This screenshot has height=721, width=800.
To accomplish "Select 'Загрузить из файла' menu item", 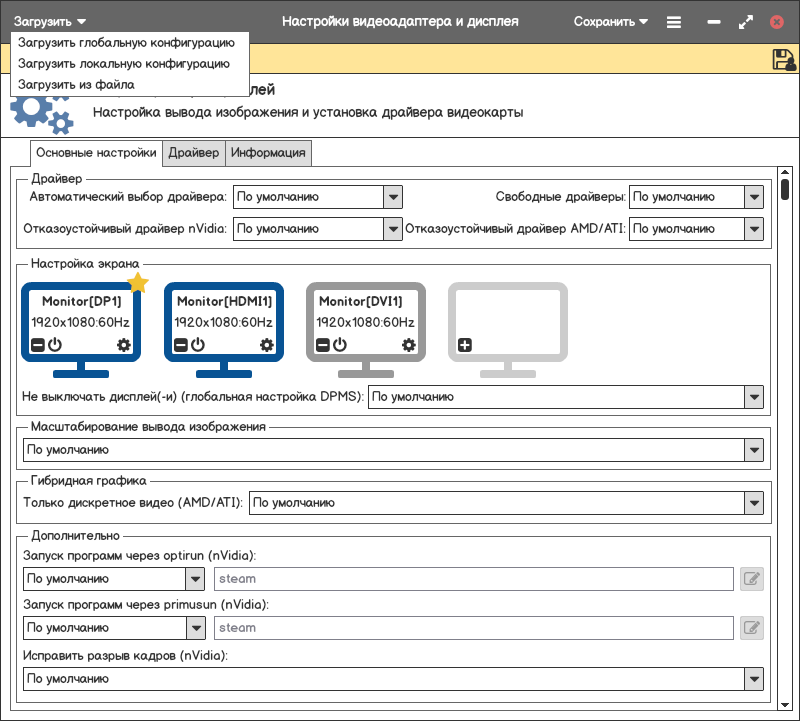I will [76, 84].
